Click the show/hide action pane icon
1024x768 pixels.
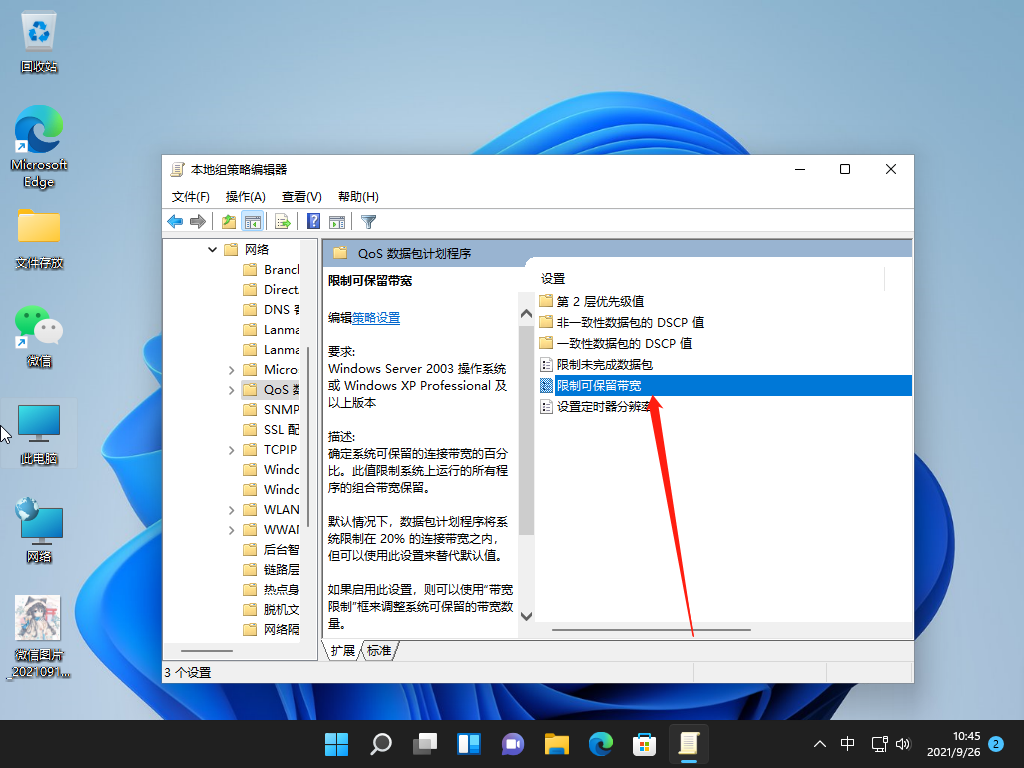[337, 221]
